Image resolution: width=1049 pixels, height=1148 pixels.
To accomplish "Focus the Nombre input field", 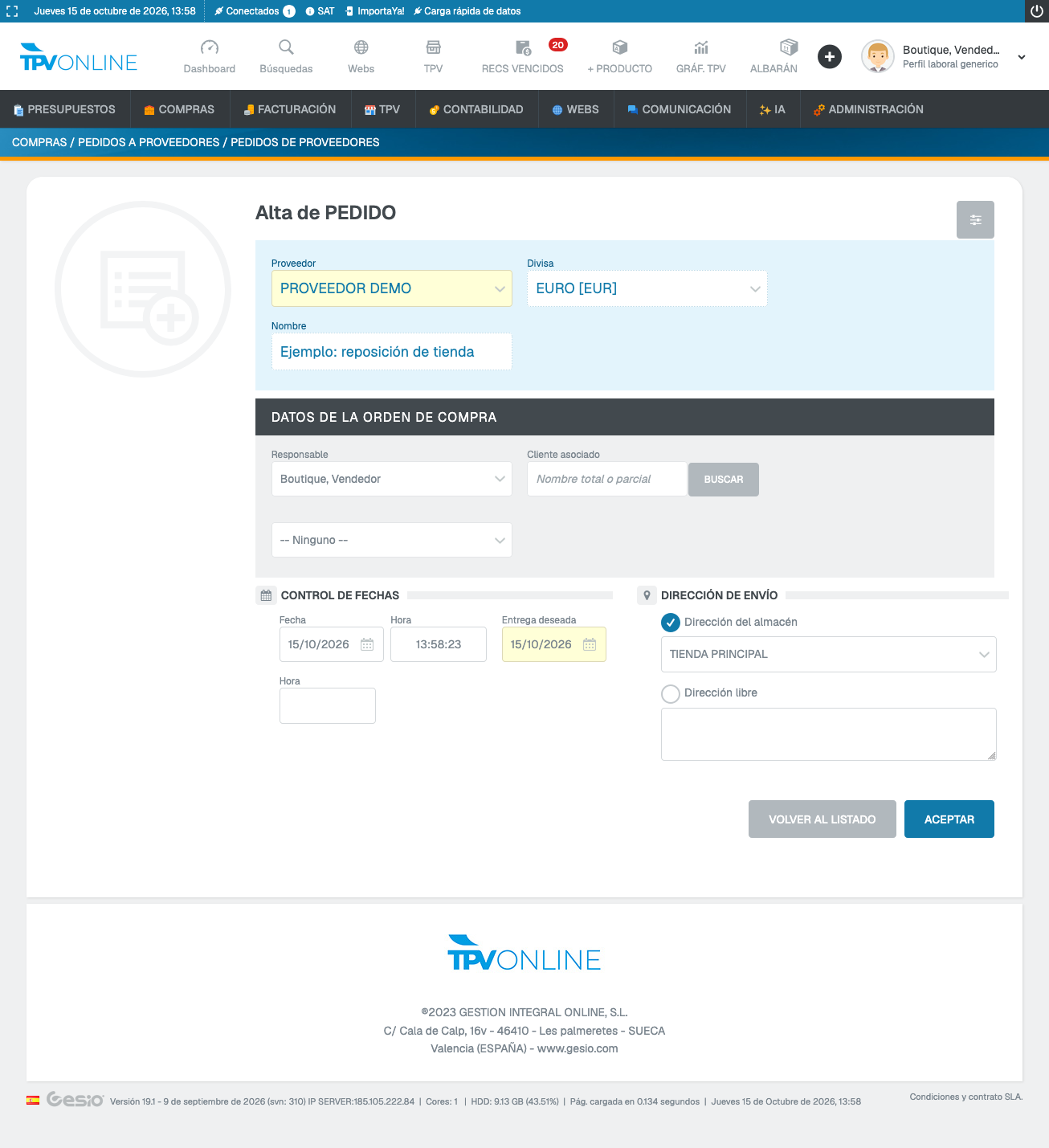I will point(392,352).
